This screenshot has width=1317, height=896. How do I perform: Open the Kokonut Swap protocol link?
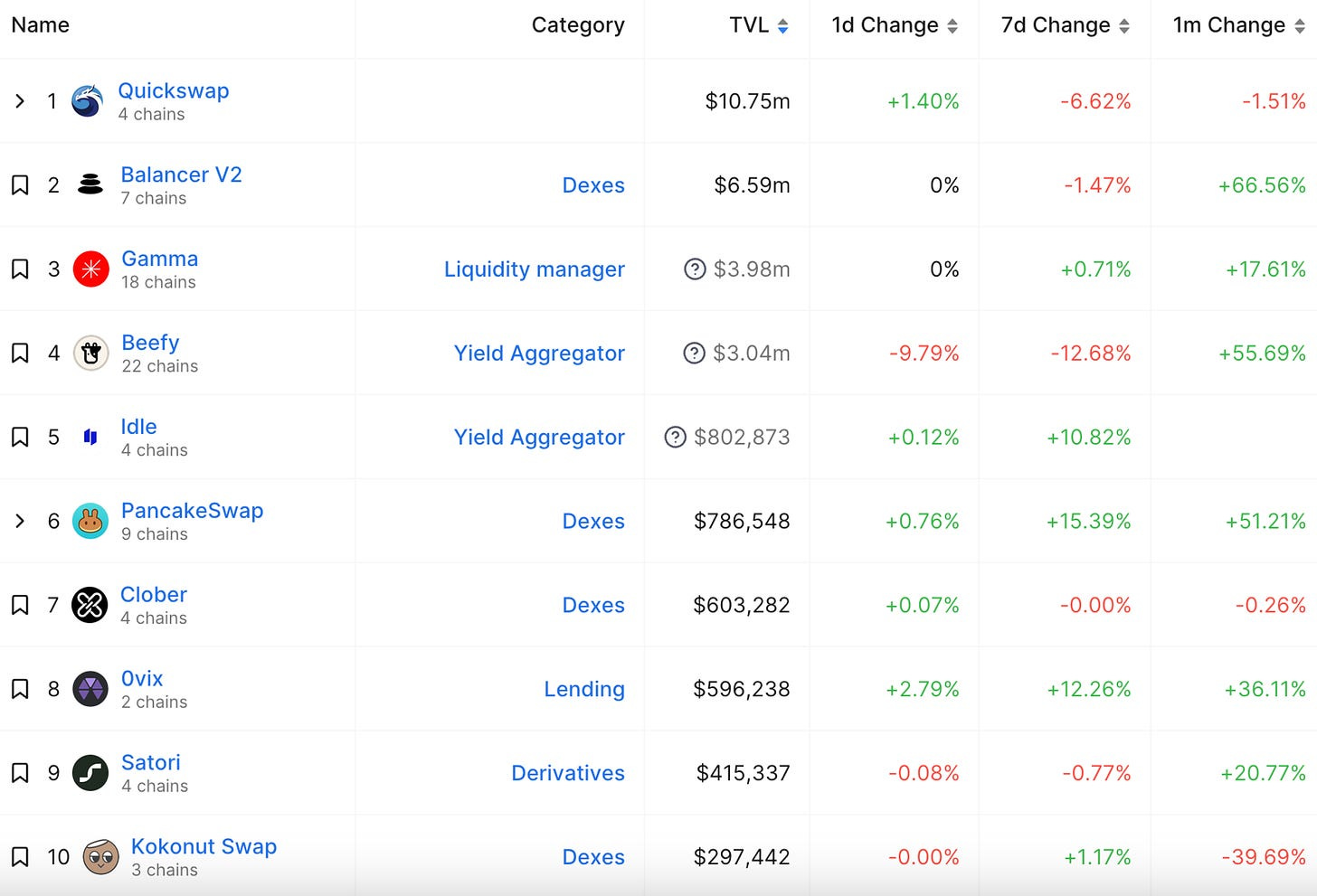[204, 846]
